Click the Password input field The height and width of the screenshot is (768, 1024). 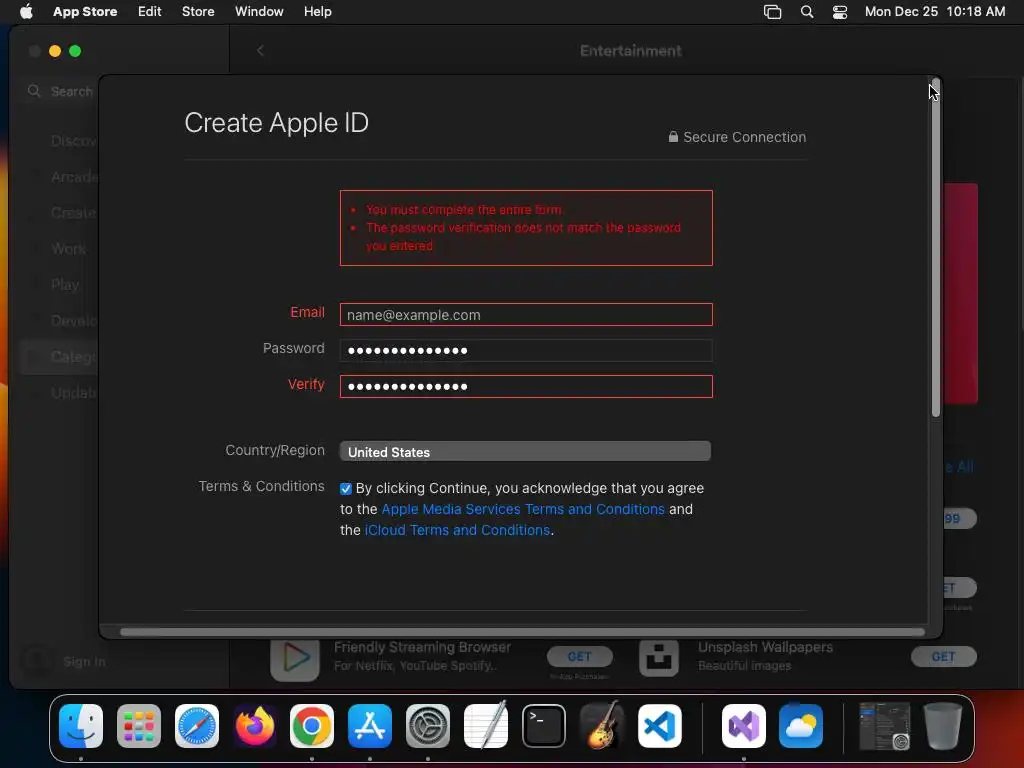(526, 351)
